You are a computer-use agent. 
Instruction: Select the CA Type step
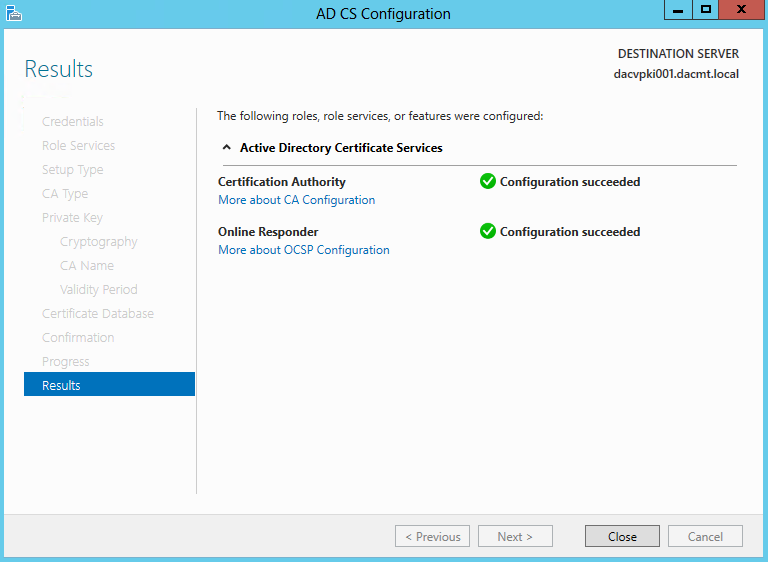point(65,194)
